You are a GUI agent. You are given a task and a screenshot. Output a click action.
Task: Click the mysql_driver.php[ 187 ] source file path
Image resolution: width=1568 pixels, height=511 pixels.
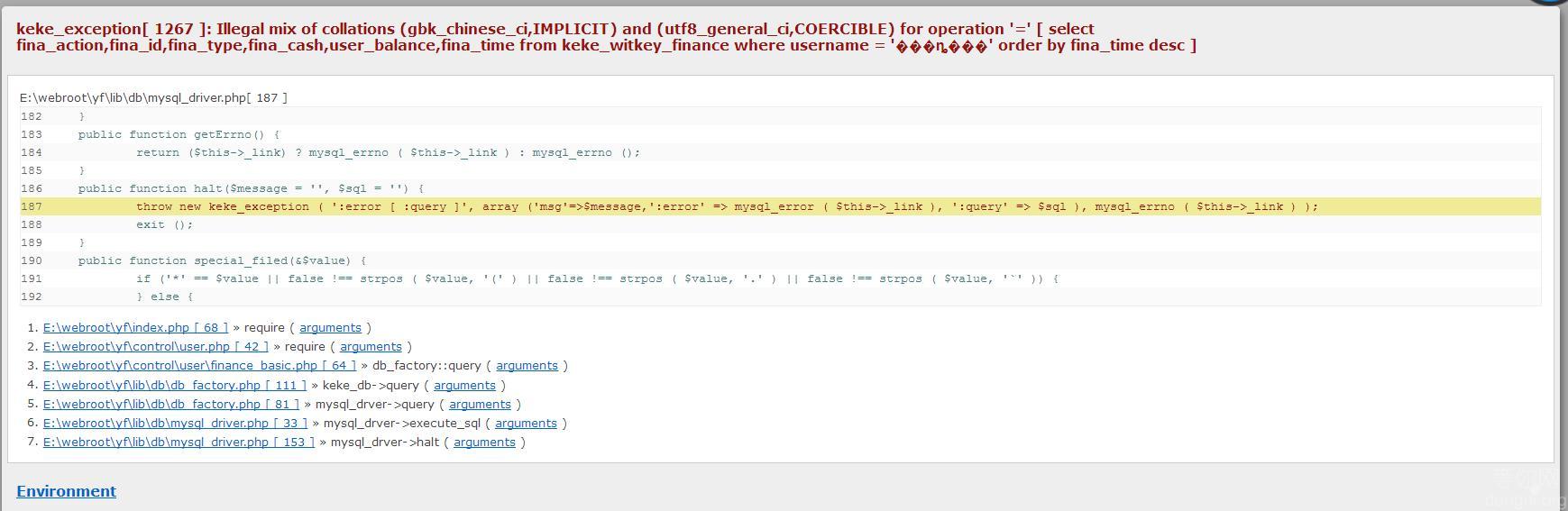pyautogui.click(x=153, y=97)
